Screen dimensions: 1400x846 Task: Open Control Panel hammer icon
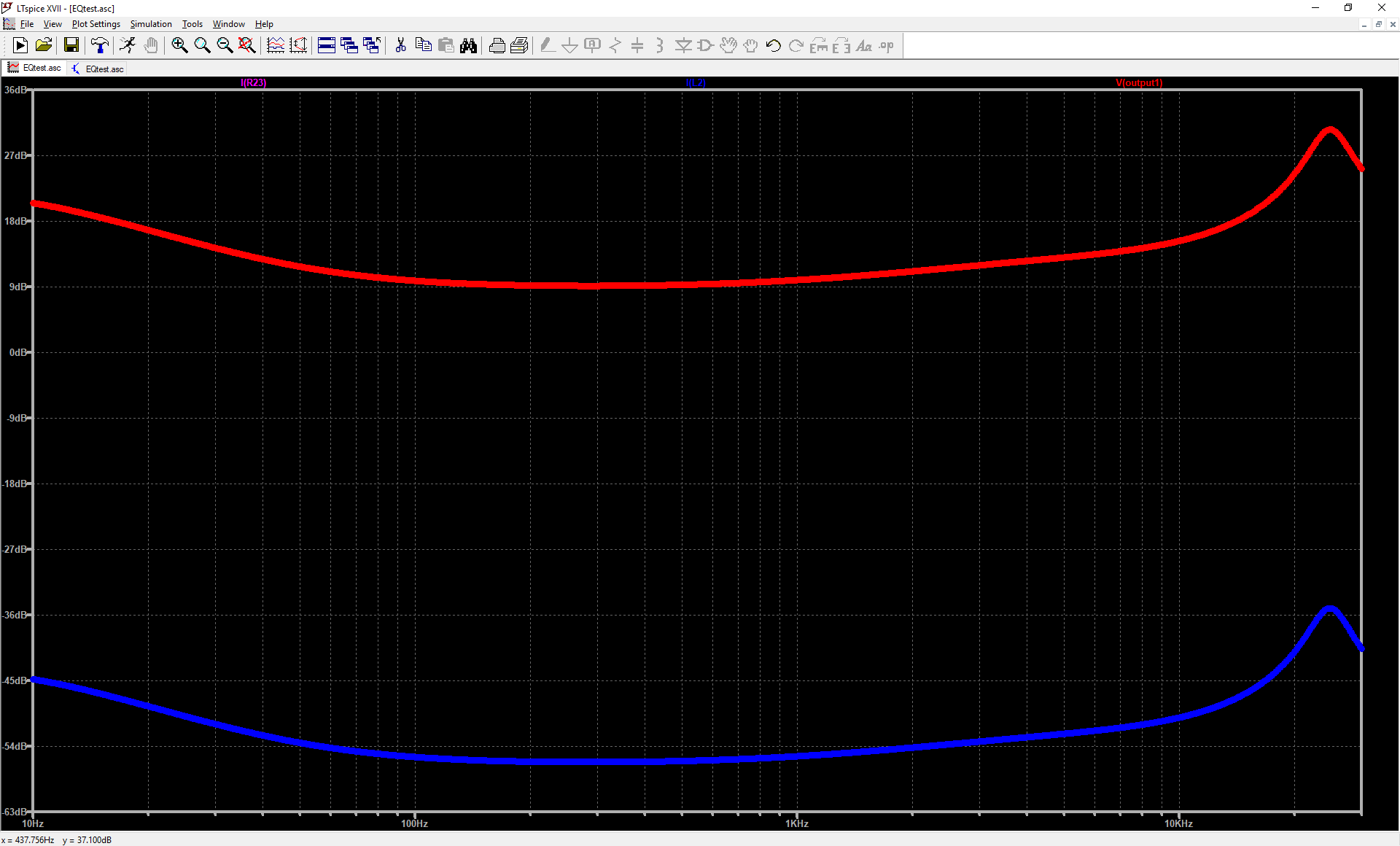point(100,46)
